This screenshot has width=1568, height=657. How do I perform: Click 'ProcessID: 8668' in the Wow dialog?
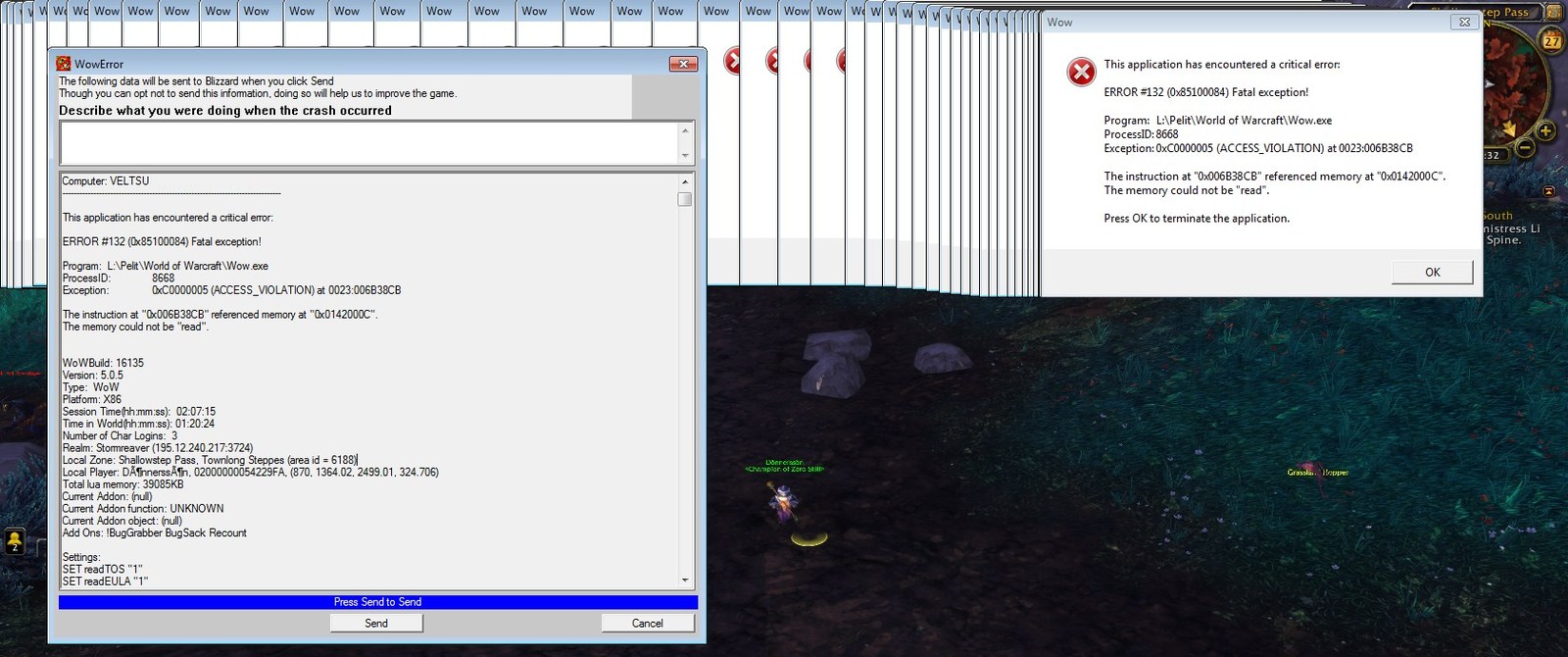click(1142, 134)
